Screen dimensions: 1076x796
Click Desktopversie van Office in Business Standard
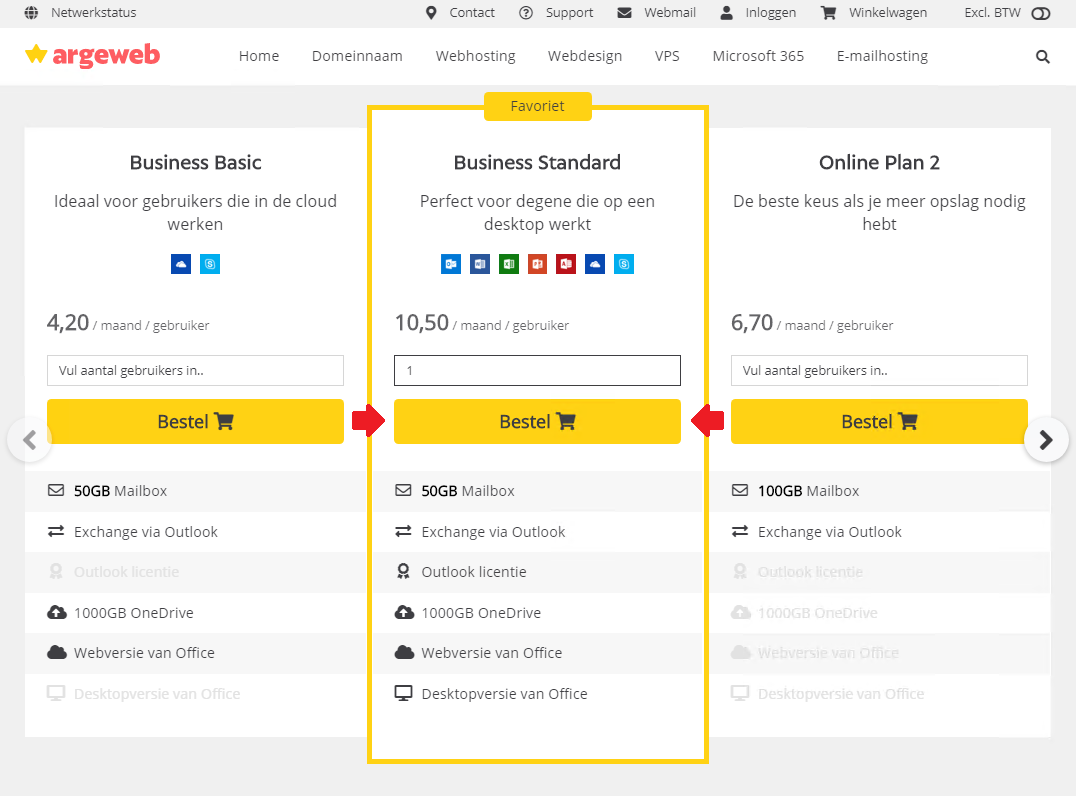(504, 694)
